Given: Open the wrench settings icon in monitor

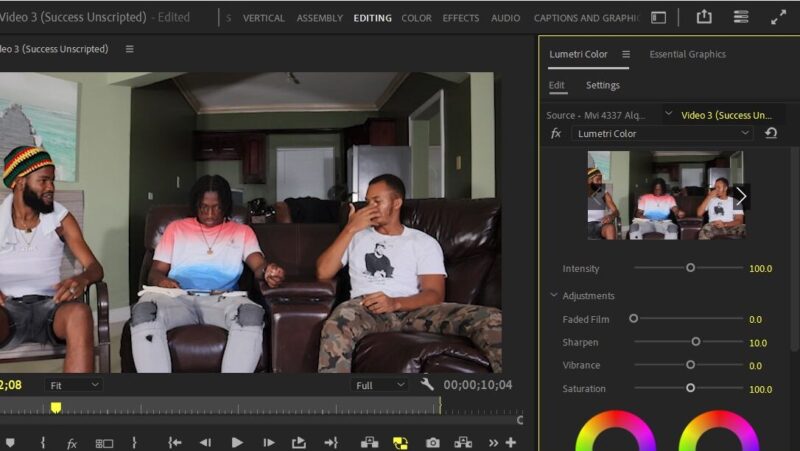Looking at the screenshot, I should coord(427,384).
